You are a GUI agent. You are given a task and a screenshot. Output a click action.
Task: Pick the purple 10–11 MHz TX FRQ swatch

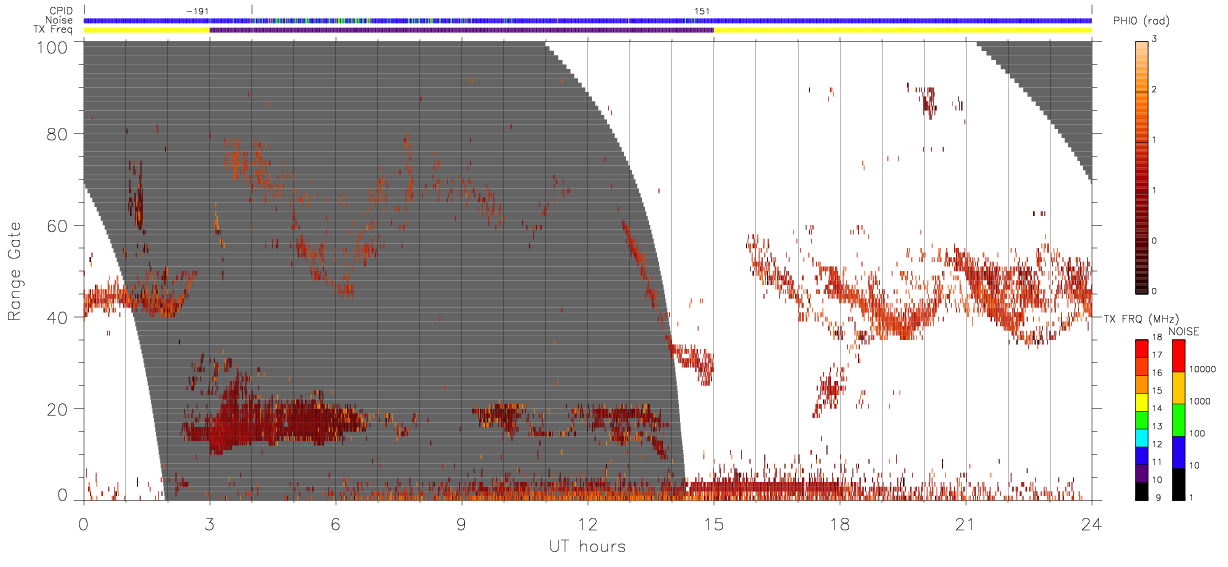1142,471
